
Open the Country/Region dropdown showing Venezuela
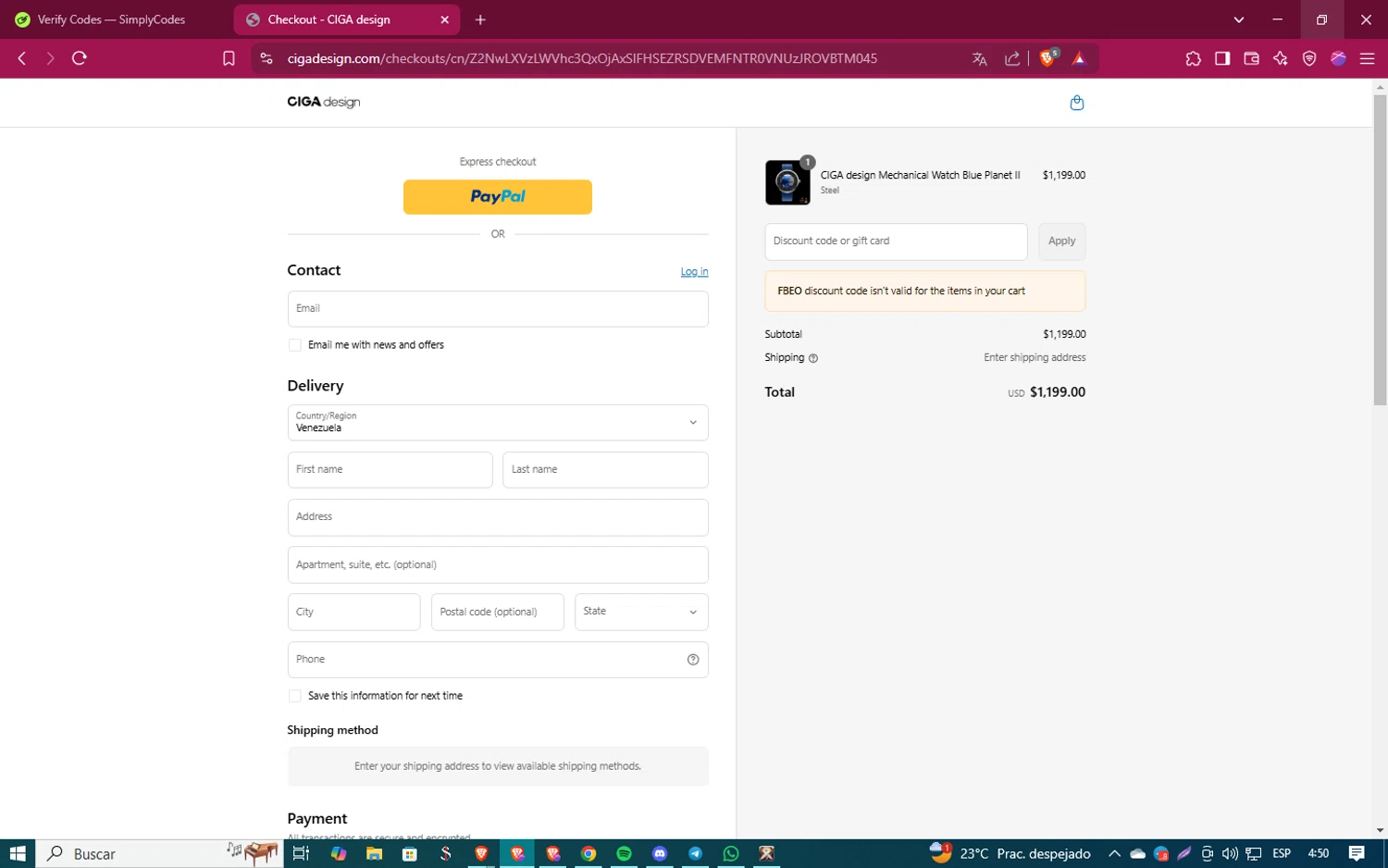[498, 423]
